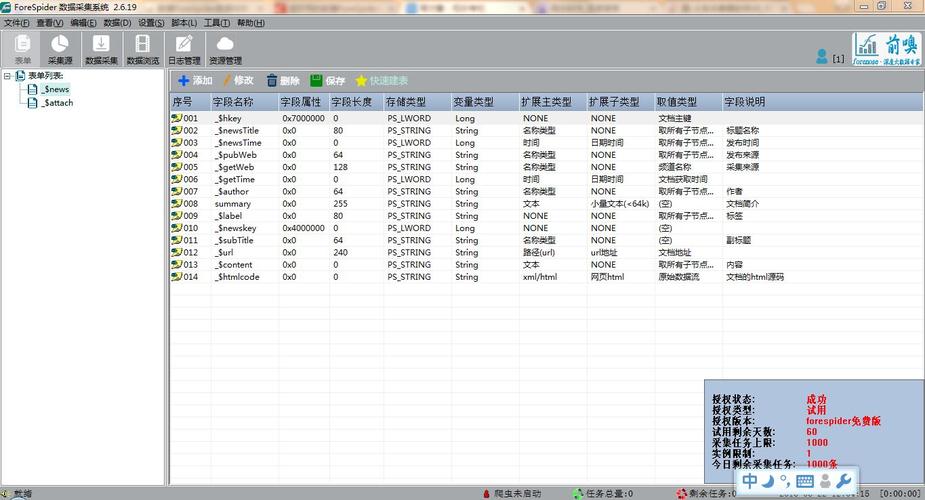Screen dimensions: 925x500
Task: Open the 表单 toolbar icon
Action: pyautogui.click(x=22, y=49)
